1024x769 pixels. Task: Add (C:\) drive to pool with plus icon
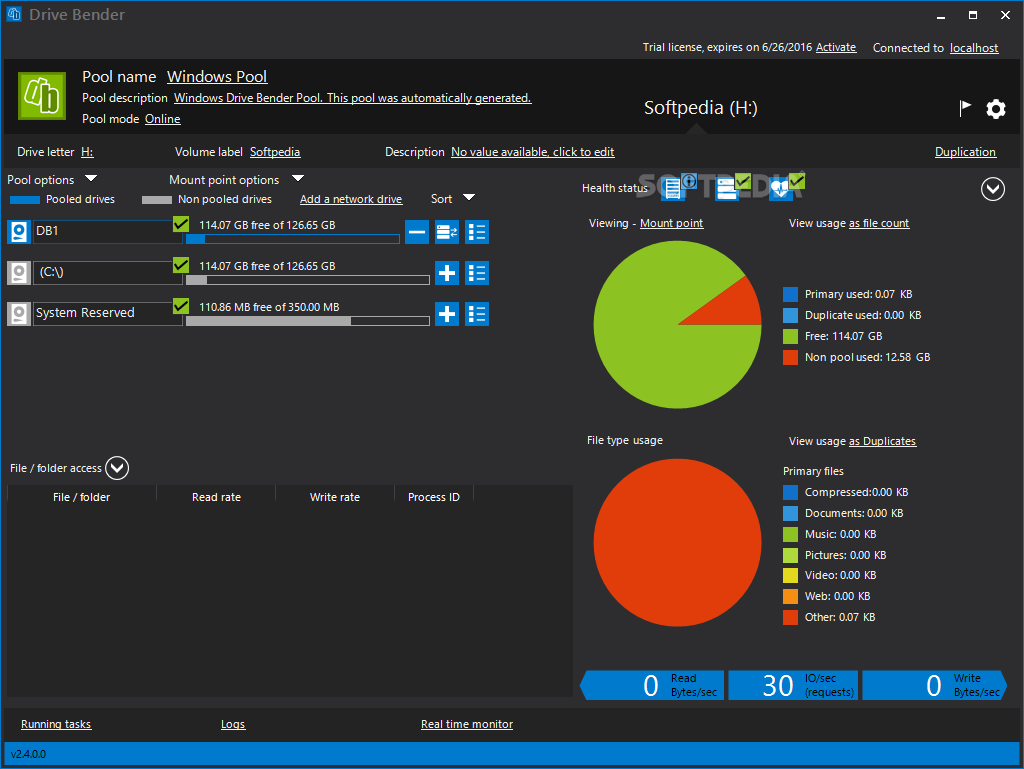coord(447,273)
